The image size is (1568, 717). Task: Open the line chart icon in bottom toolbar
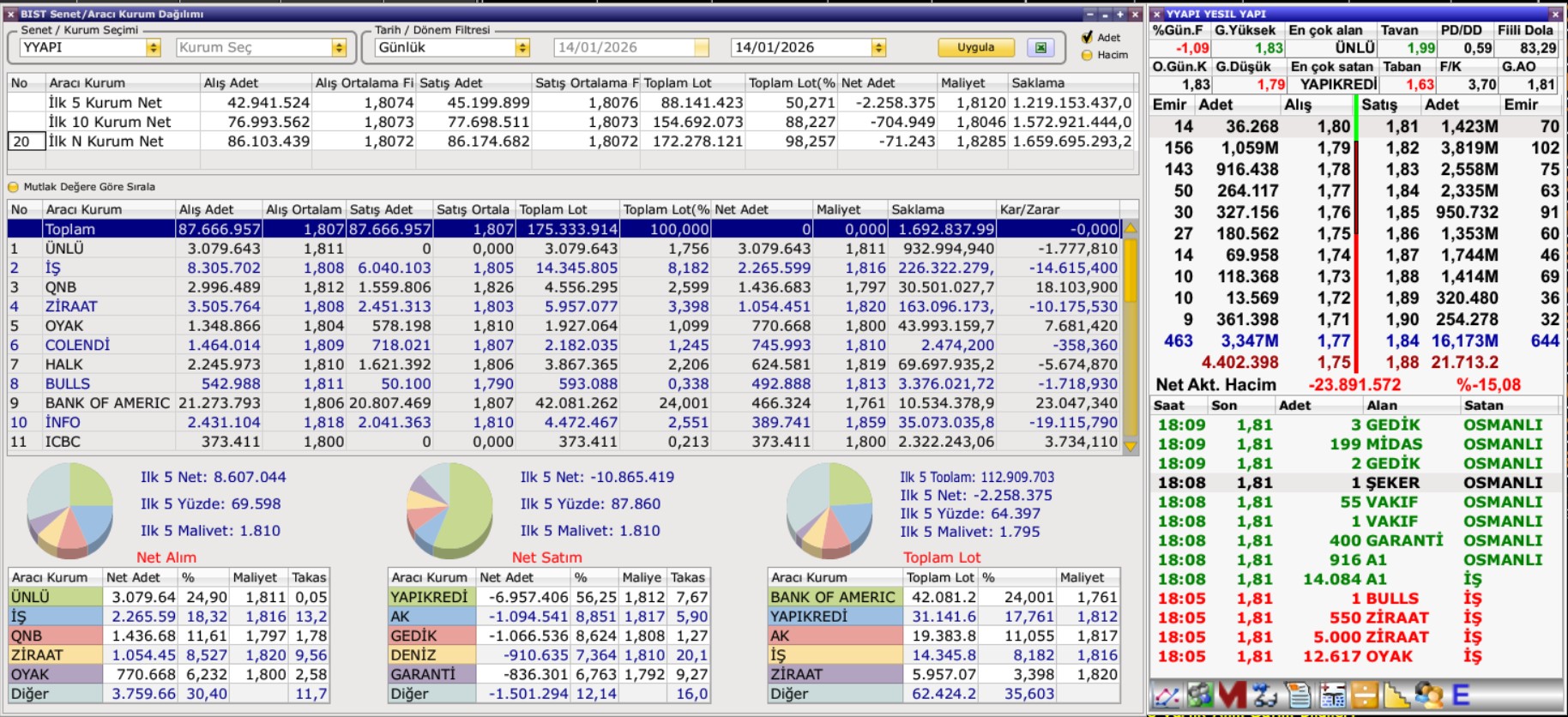(1167, 696)
